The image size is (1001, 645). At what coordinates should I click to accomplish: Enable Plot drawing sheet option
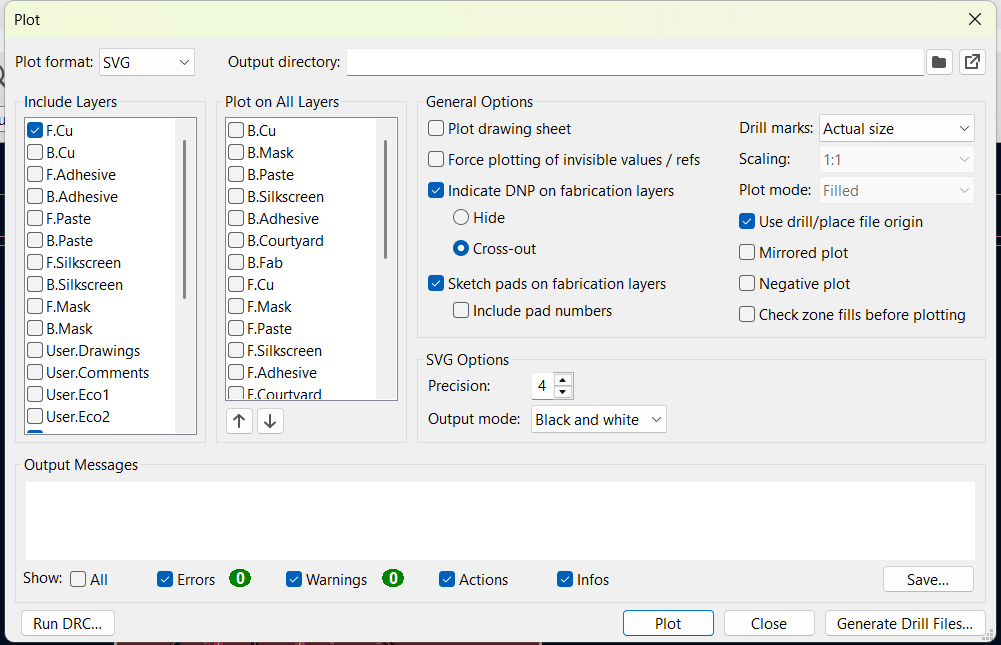coord(436,128)
